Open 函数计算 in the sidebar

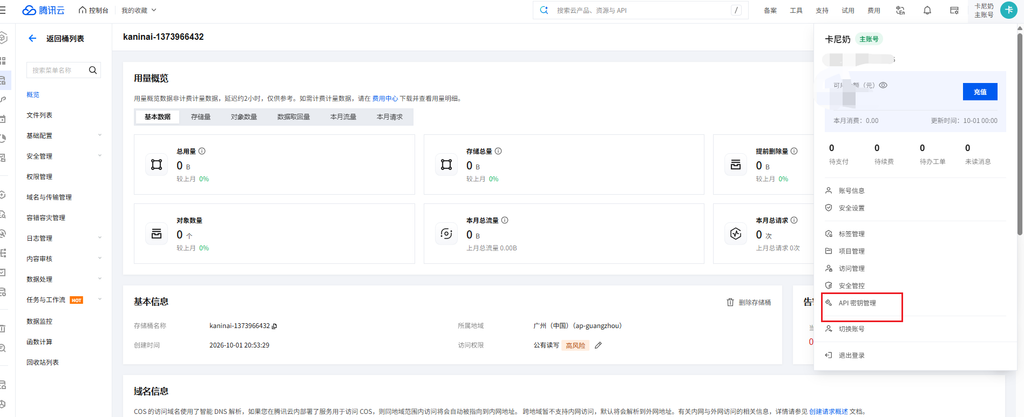(39, 342)
